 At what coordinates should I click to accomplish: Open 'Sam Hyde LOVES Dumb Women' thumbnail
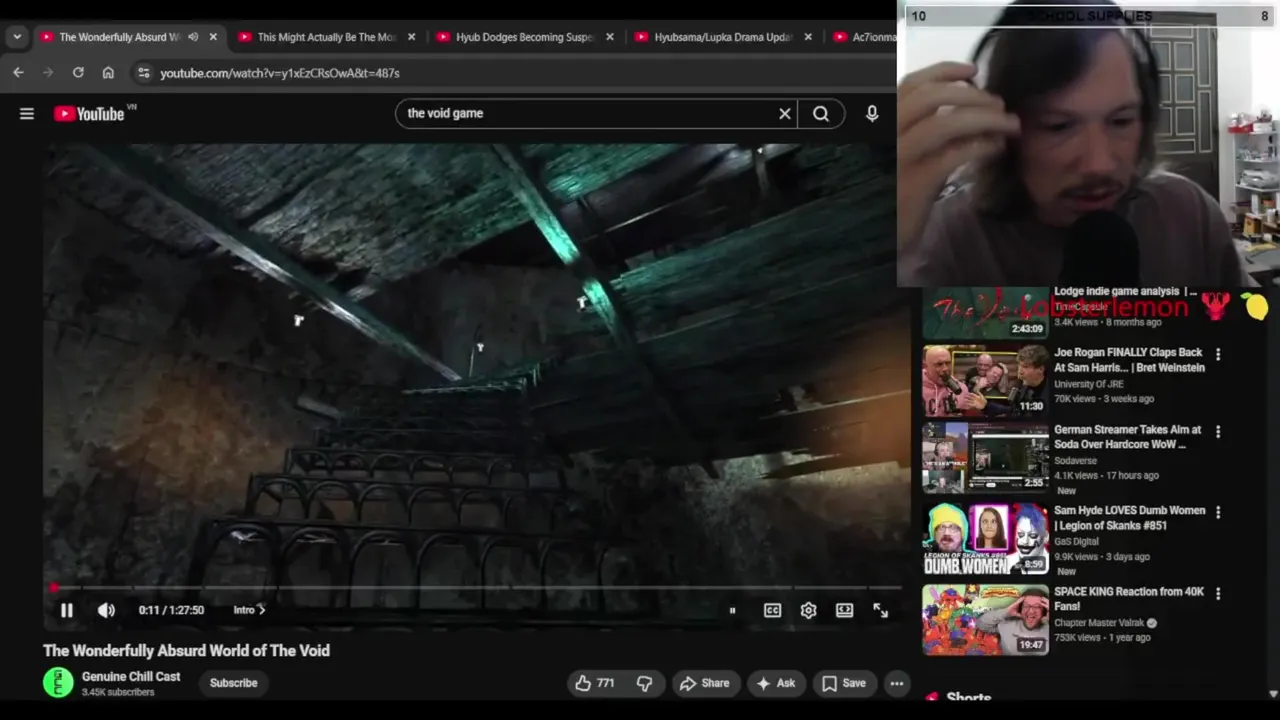tap(985, 539)
